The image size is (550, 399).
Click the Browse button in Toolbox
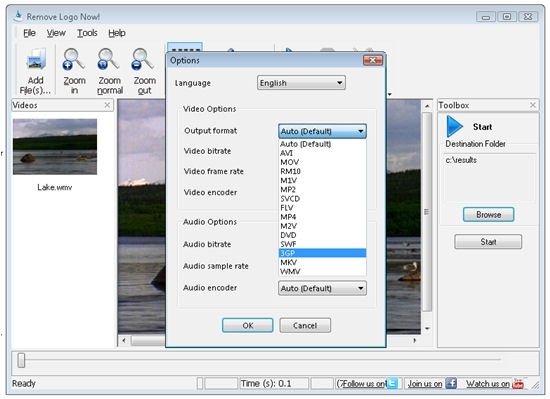pyautogui.click(x=489, y=214)
